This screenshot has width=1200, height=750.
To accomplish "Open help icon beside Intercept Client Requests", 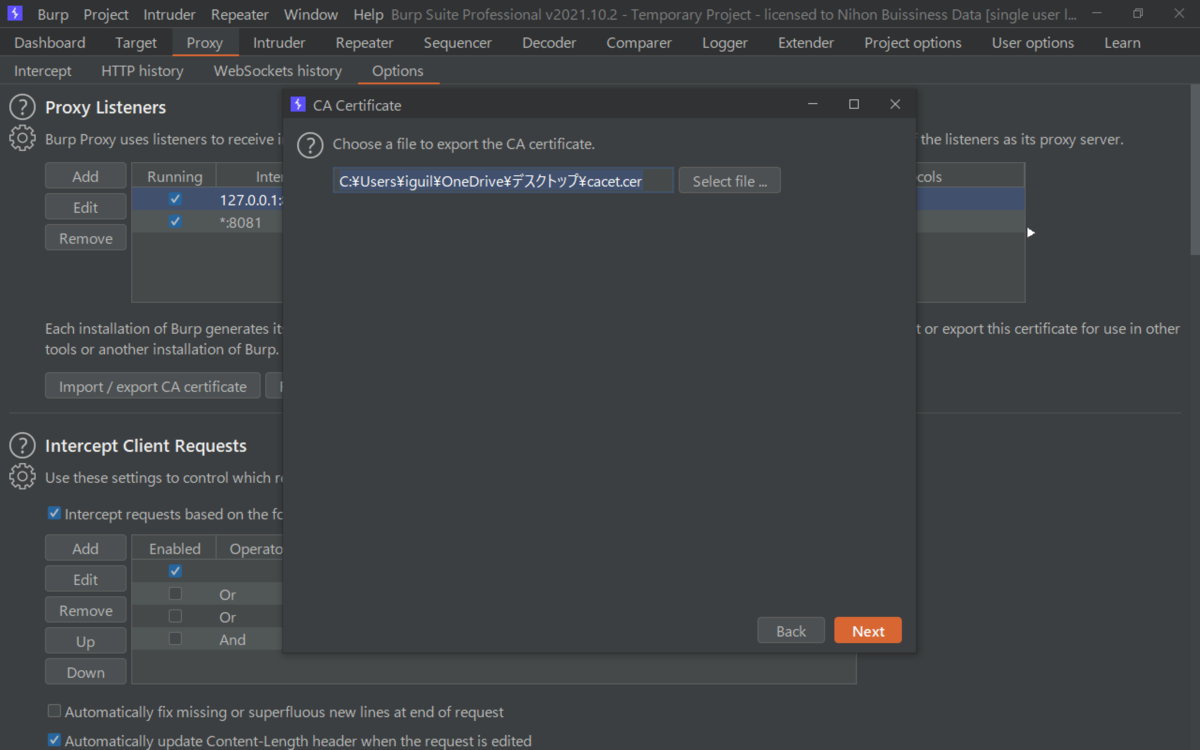I will (22, 445).
